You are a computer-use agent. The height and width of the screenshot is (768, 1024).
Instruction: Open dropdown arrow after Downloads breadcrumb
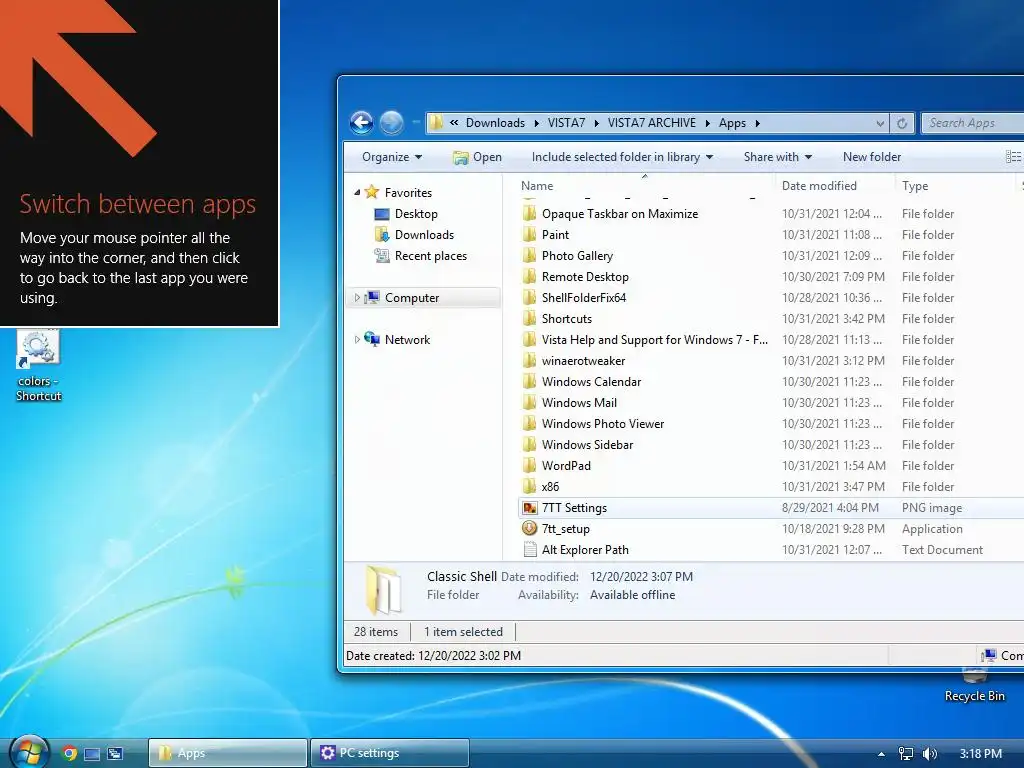536,123
